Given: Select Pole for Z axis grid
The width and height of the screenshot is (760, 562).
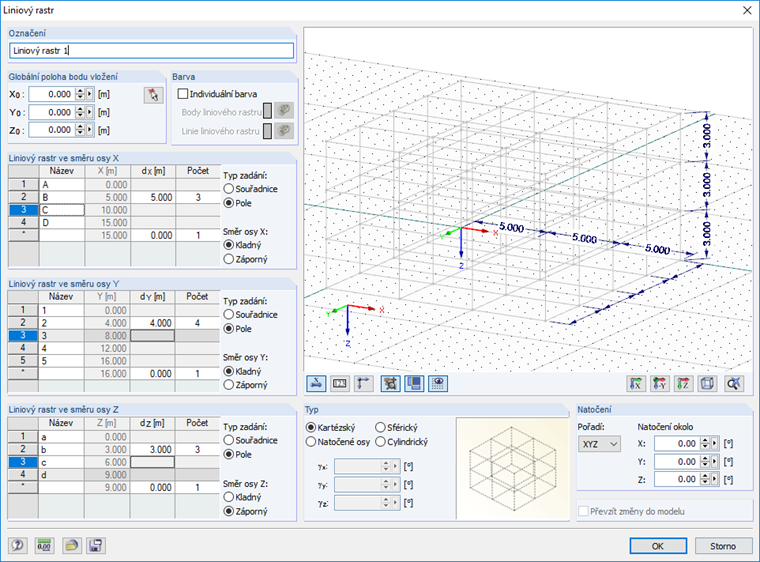Looking at the screenshot, I should point(228,455).
